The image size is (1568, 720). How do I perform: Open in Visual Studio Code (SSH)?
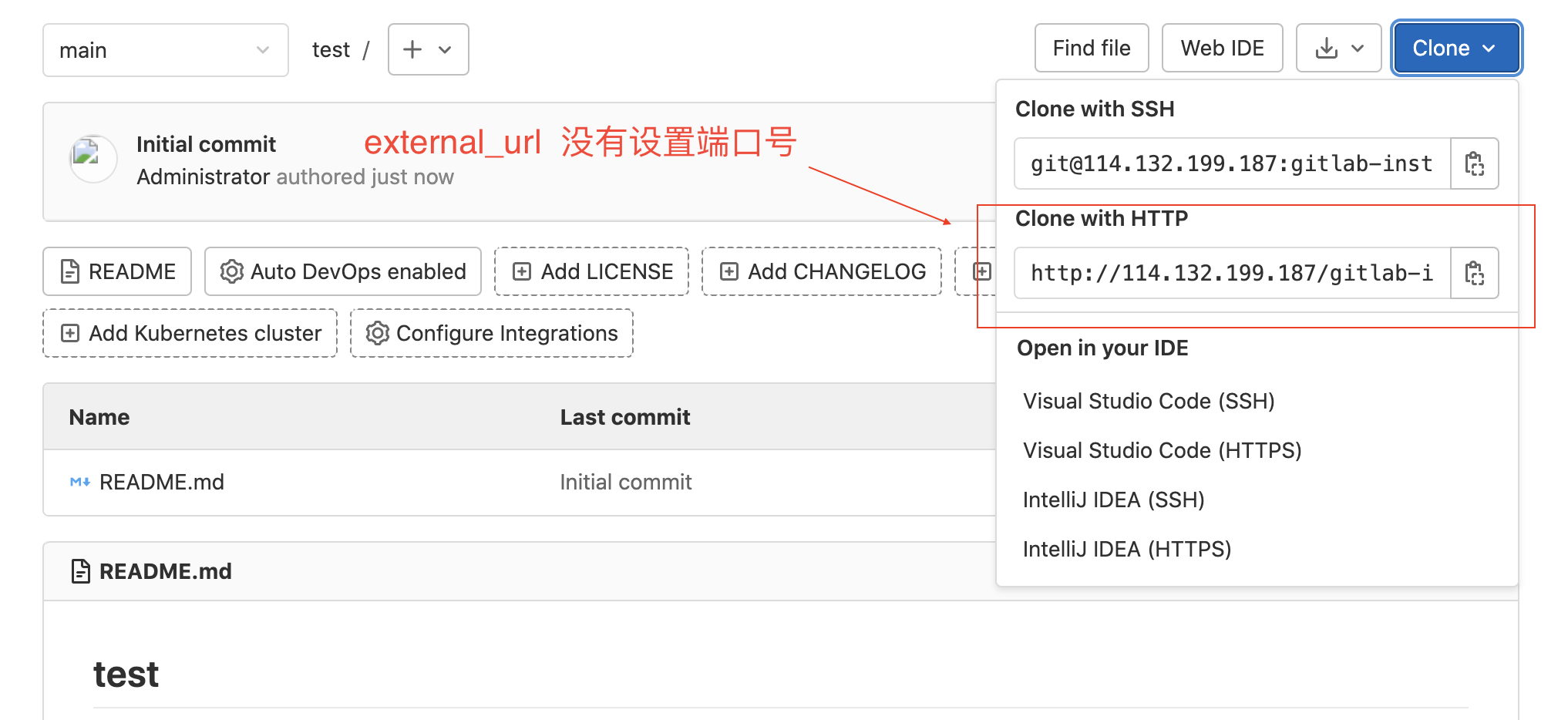coord(1149,401)
